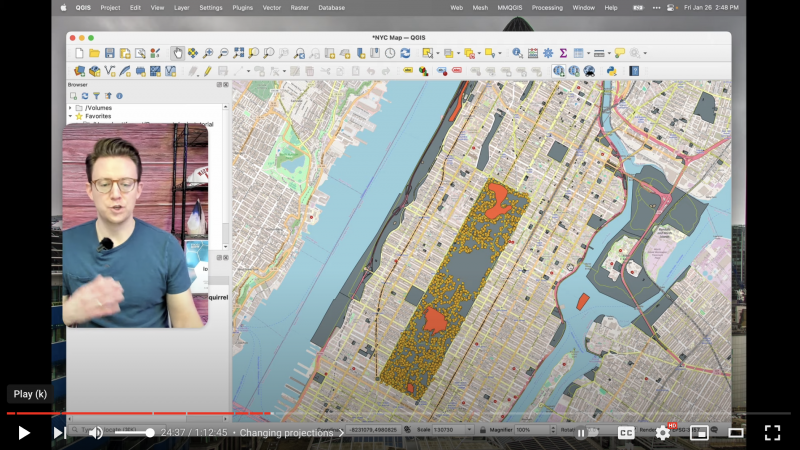Screen dimensions: 800x450
Task: Toggle closed captions CC button
Action: 626,433
